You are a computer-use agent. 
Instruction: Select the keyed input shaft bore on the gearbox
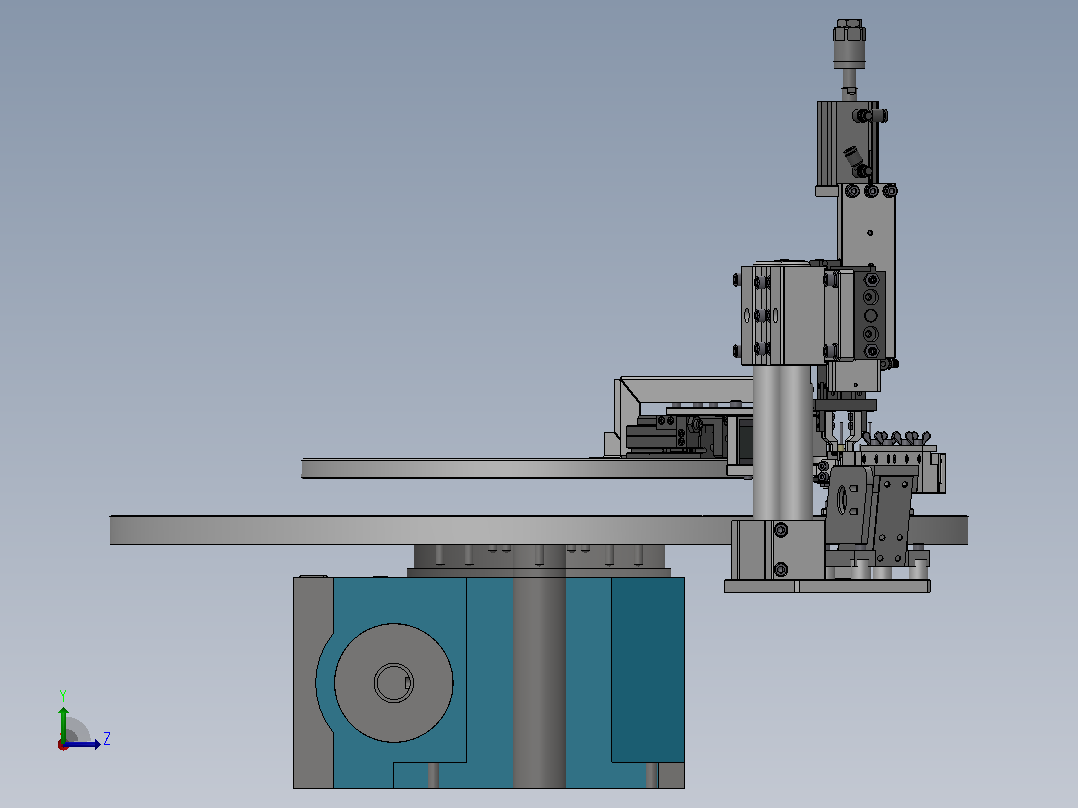tap(393, 683)
